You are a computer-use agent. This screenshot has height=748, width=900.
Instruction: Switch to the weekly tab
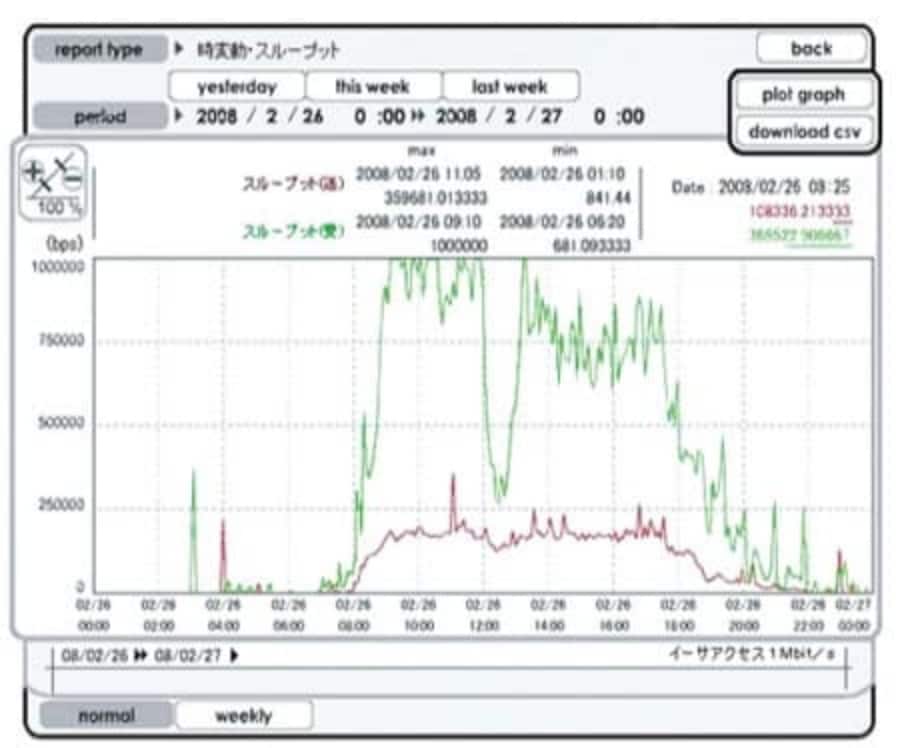[243, 715]
